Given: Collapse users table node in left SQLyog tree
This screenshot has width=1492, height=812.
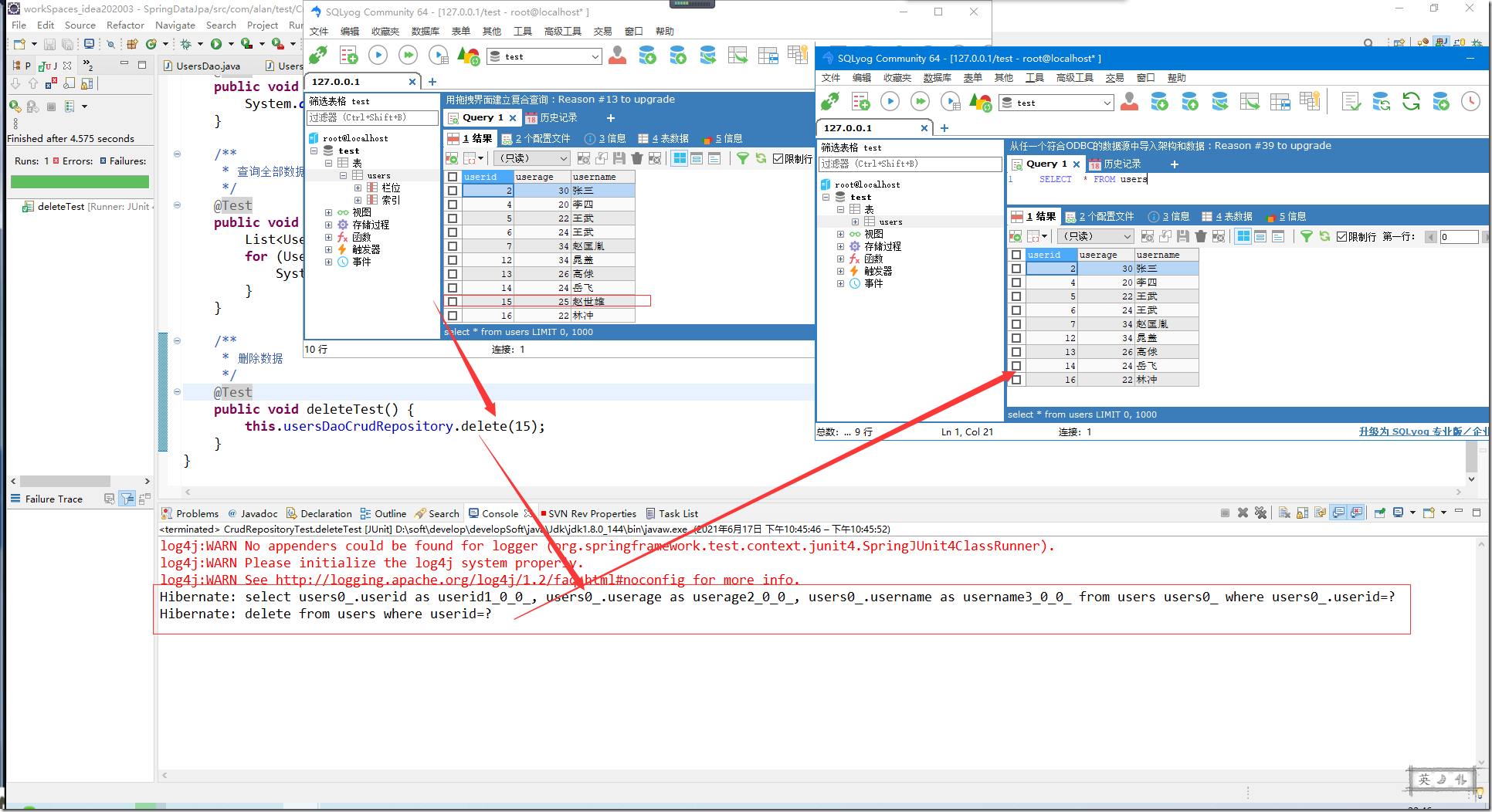Looking at the screenshot, I should coord(343,175).
